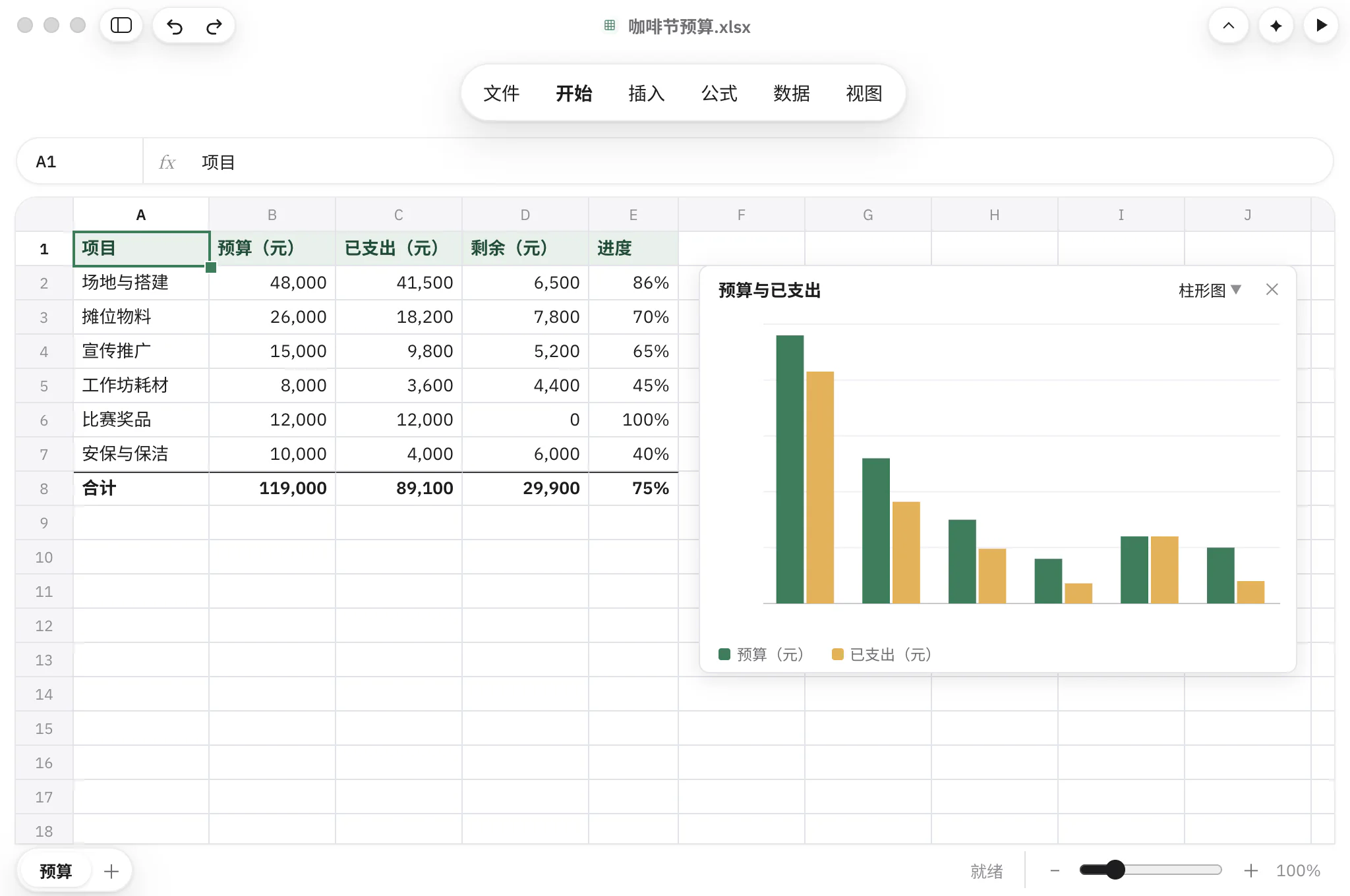Open the 文件 menu
Image resolution: width=1350 pixels, height=896 pixels.
pos(502,94)
